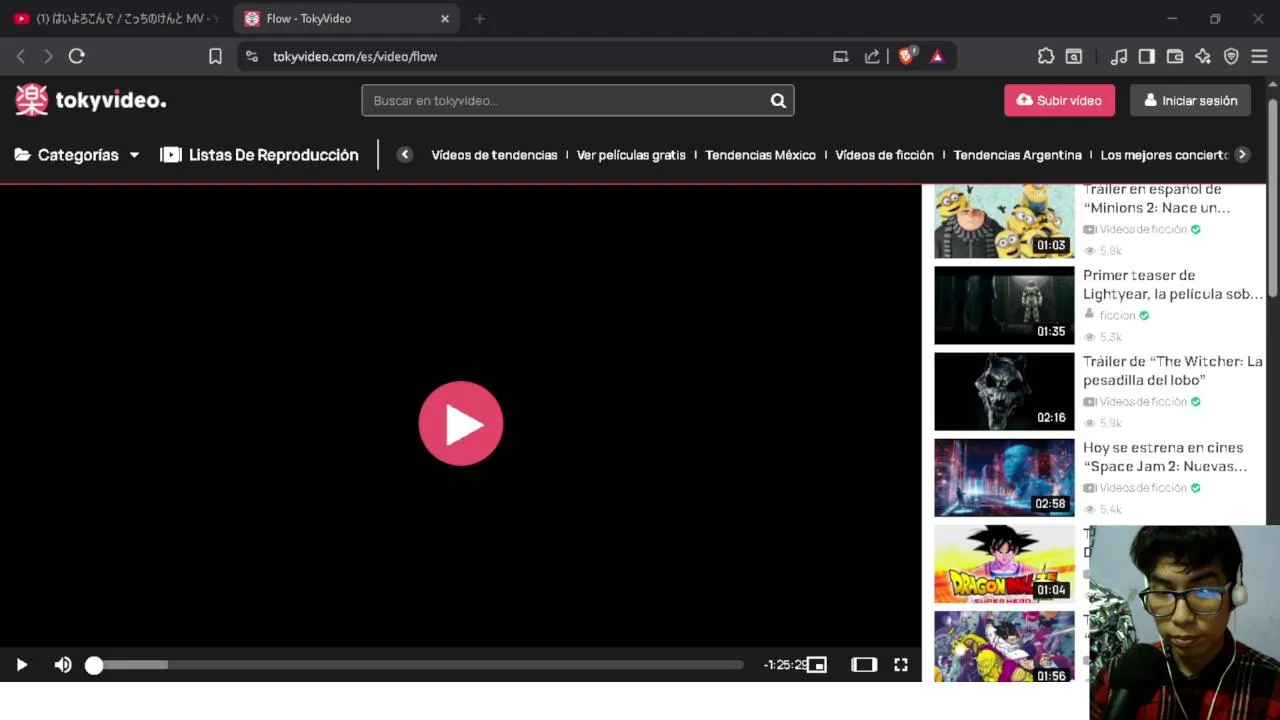The image size is (1280, 720).
Task: Click the progress slider handle
Action: tap(94, 665)
